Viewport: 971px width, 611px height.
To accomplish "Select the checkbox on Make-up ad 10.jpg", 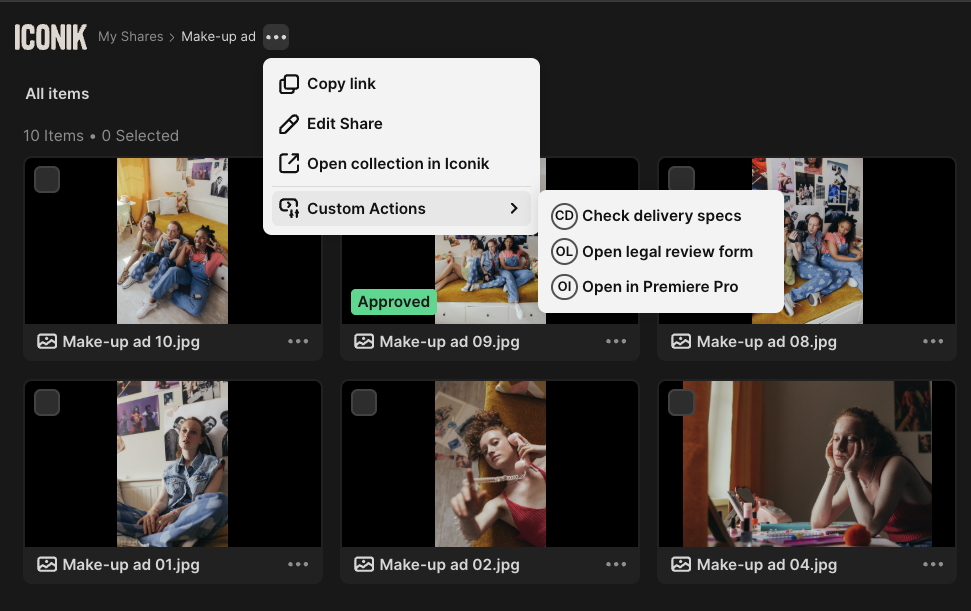I will (x=45, y=178).
